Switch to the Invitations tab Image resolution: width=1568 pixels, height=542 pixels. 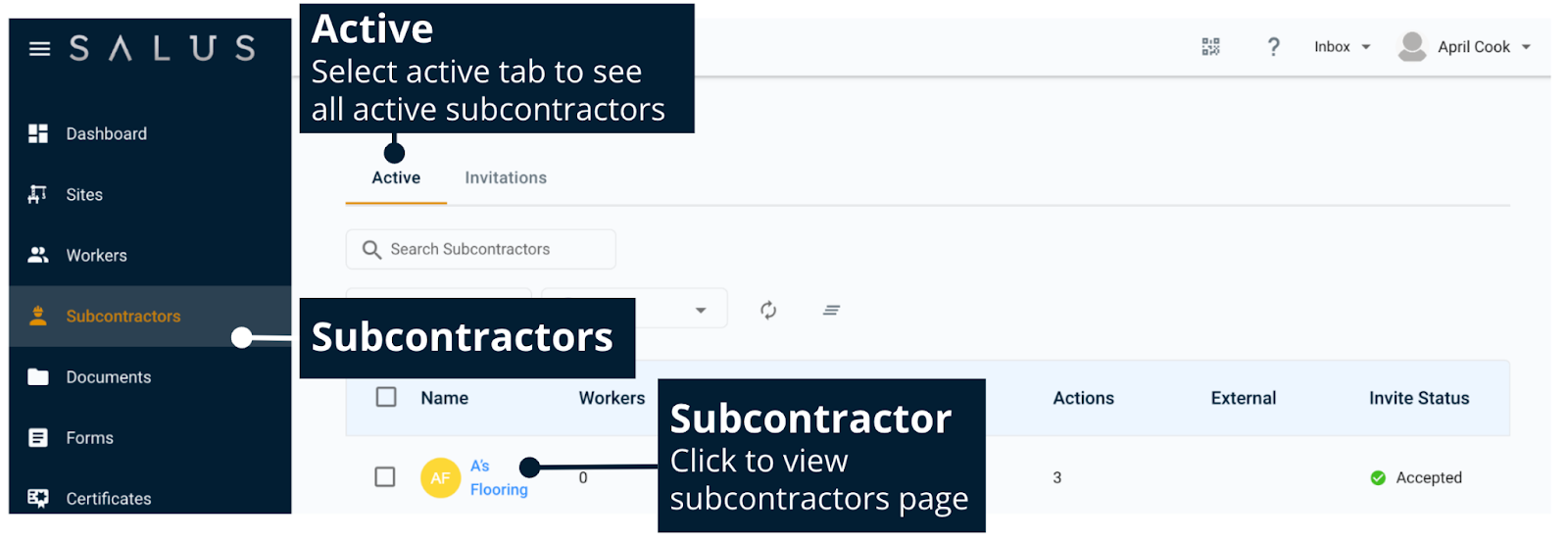click(506, 177)
